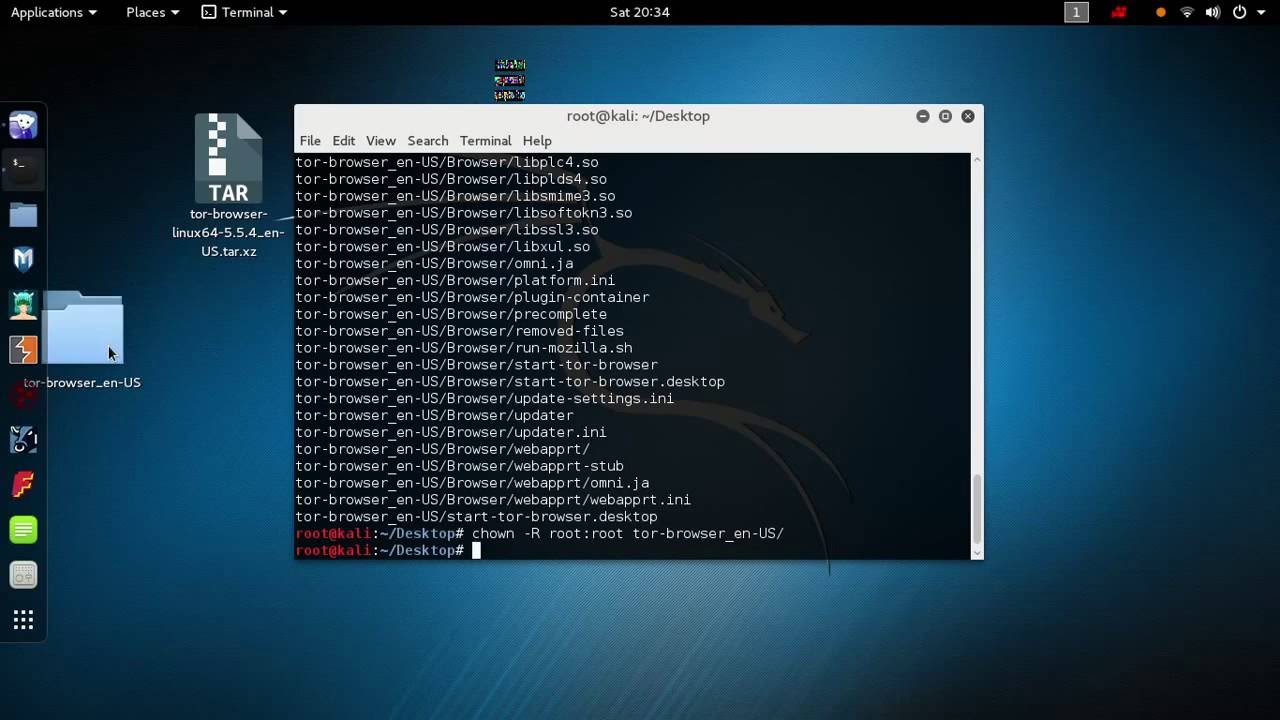The width and height of the screenshot is (1280, 720).
Task: Close the terminal window
Action: [x=968, y=116]
